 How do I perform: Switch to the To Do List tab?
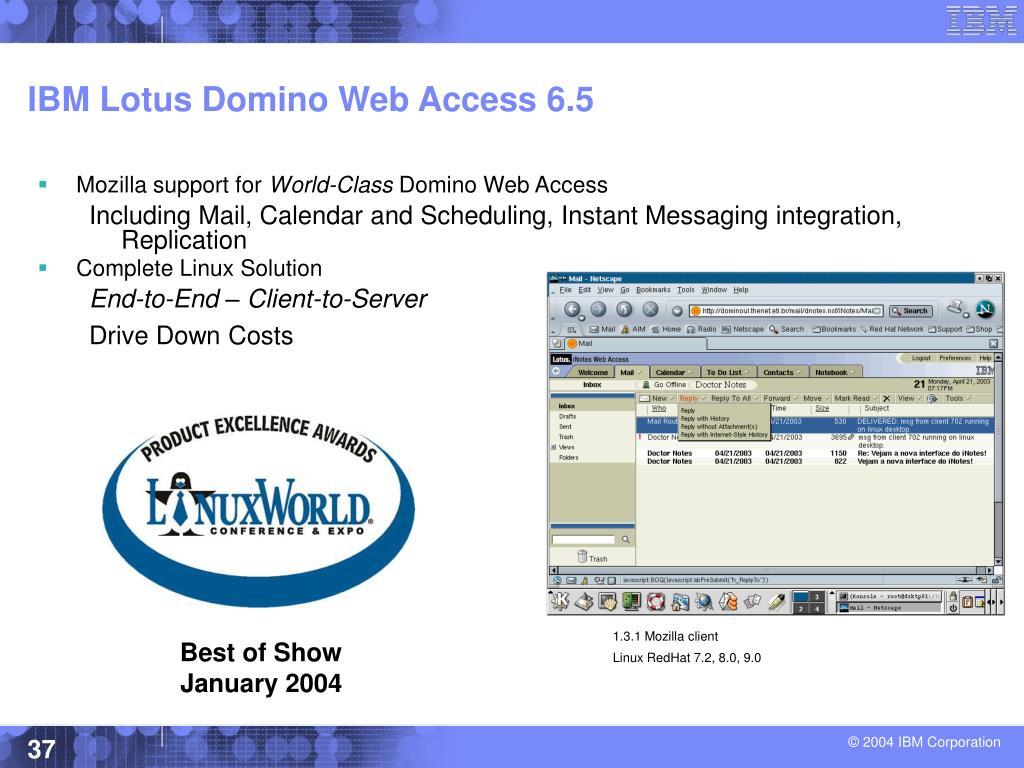click(728, 372)
